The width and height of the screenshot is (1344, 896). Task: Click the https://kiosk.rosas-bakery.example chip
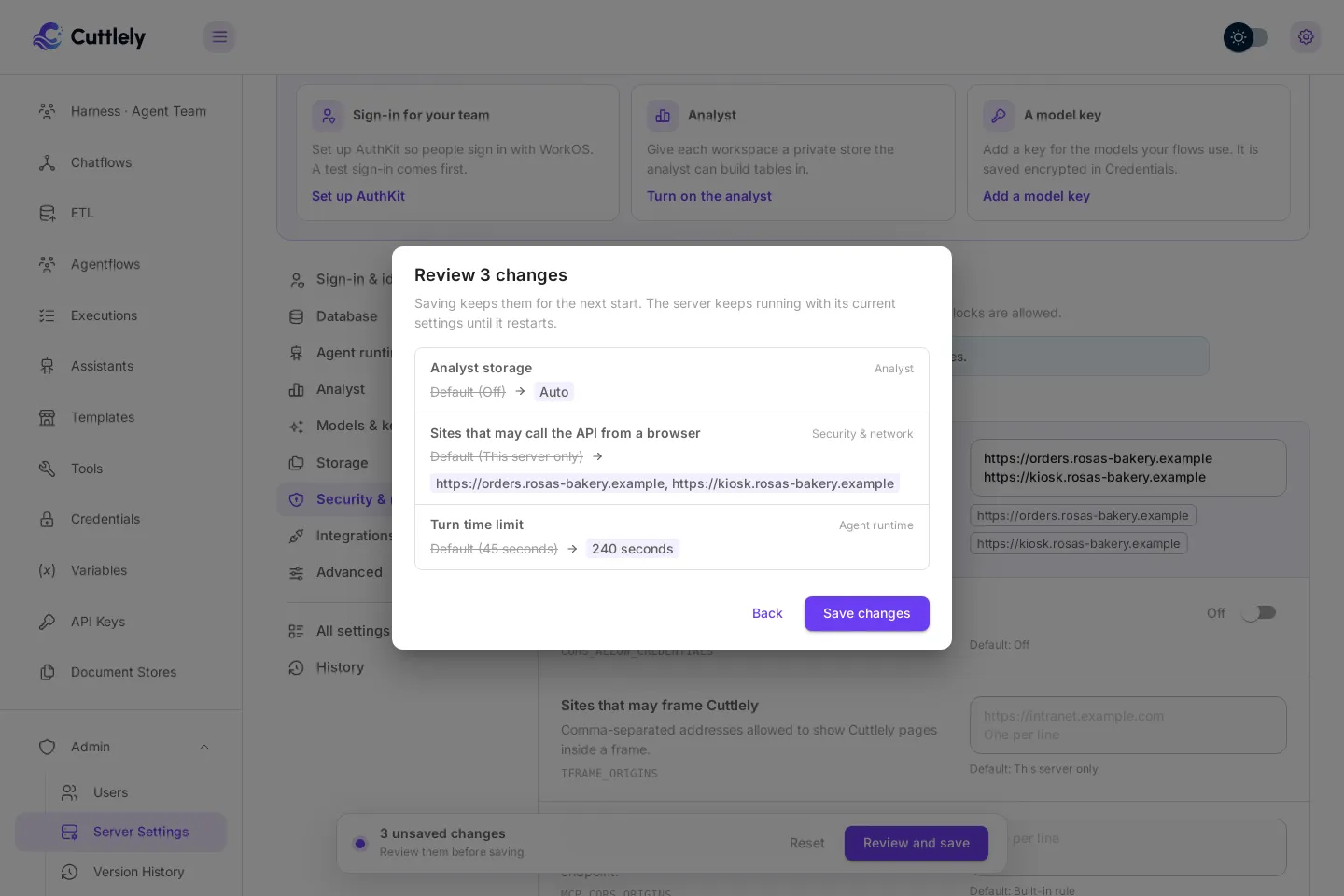pyautogui.click(x=1079, y=543)
